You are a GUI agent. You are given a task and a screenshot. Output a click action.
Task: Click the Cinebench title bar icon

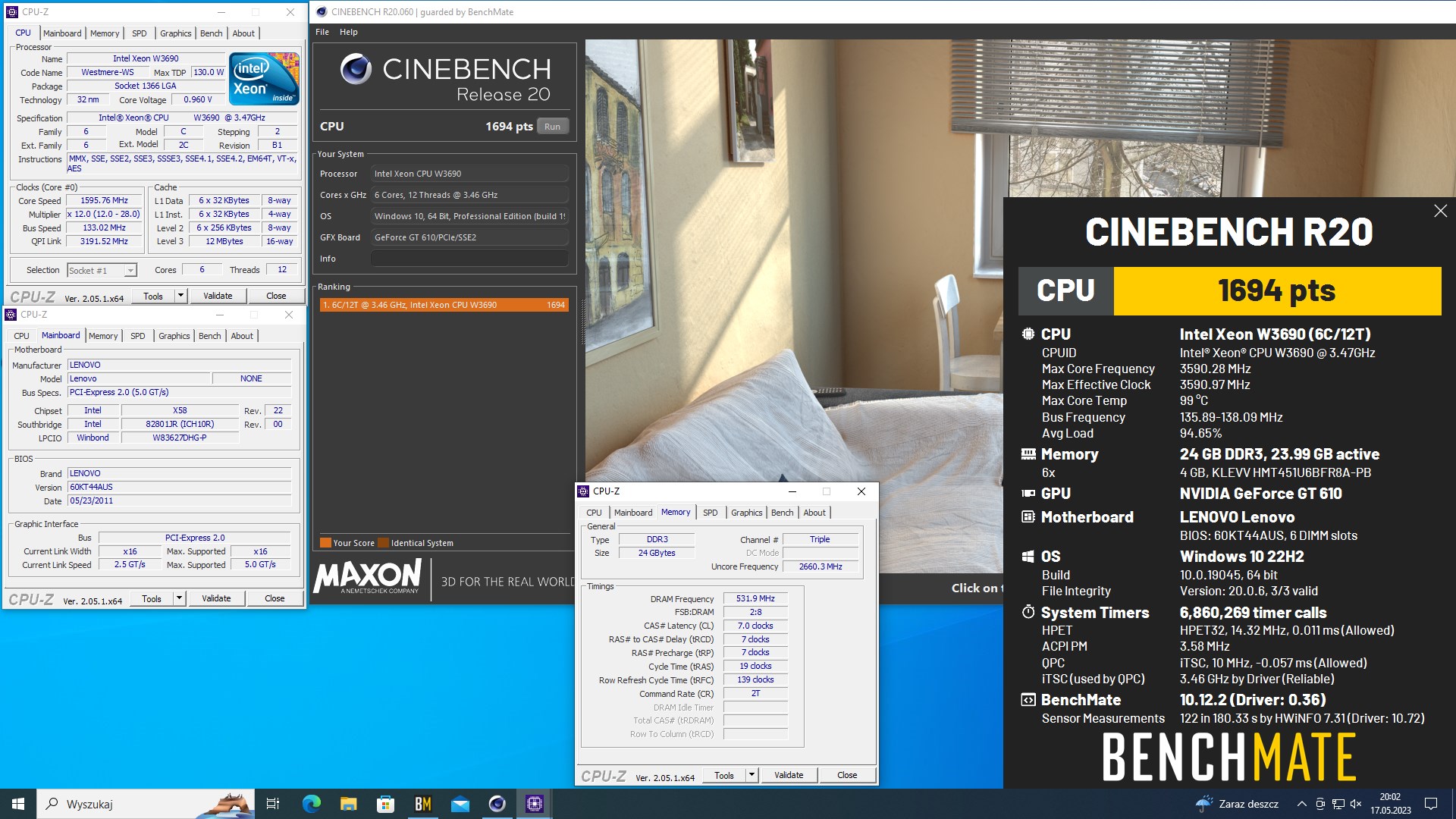point(322,12)
